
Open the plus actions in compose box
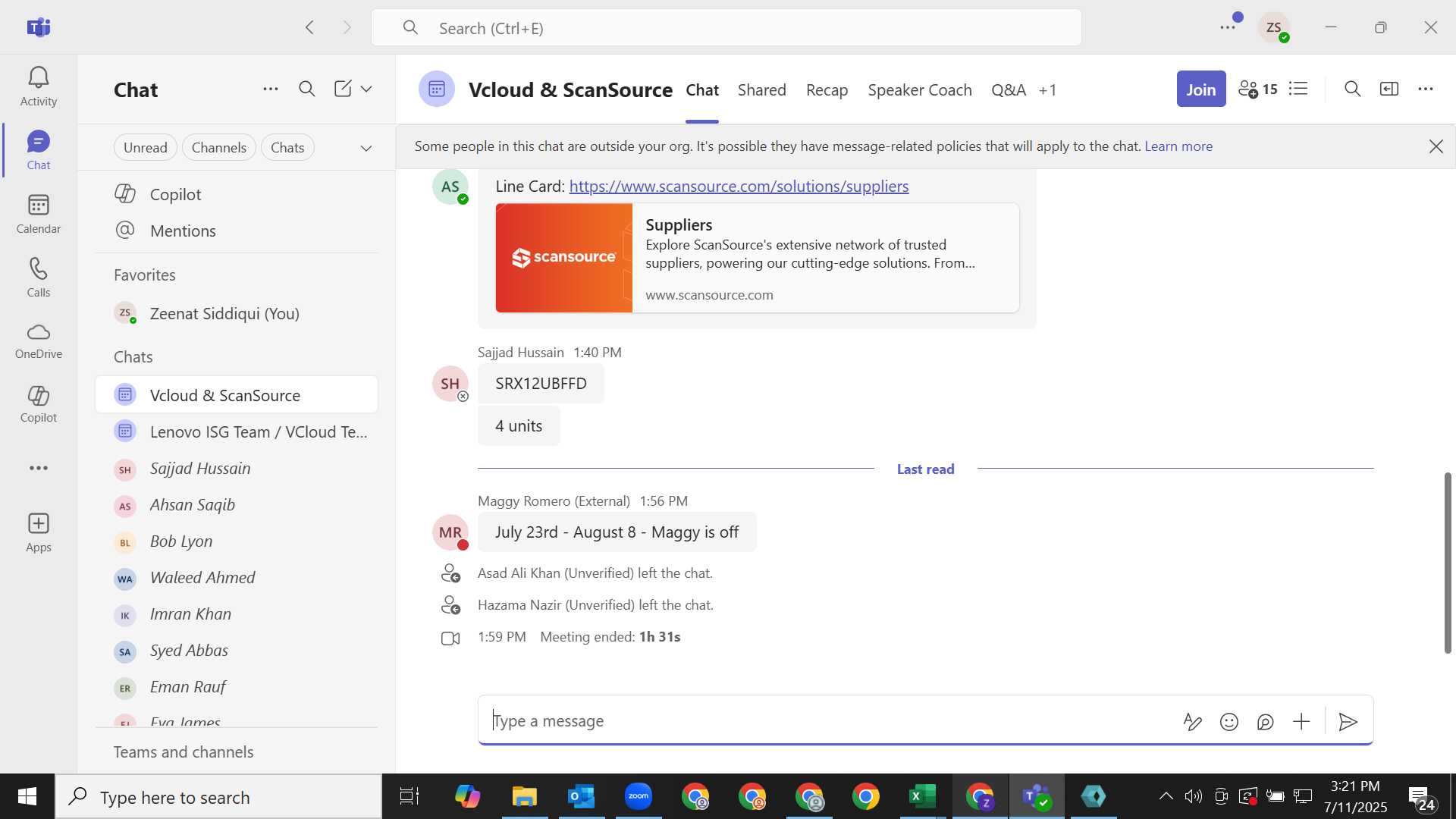pyautogui.click(x=1301, y=722)
